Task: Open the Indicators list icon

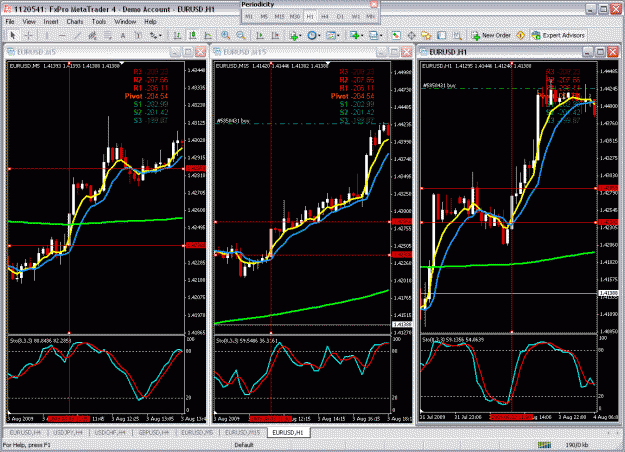Action: 294,35
